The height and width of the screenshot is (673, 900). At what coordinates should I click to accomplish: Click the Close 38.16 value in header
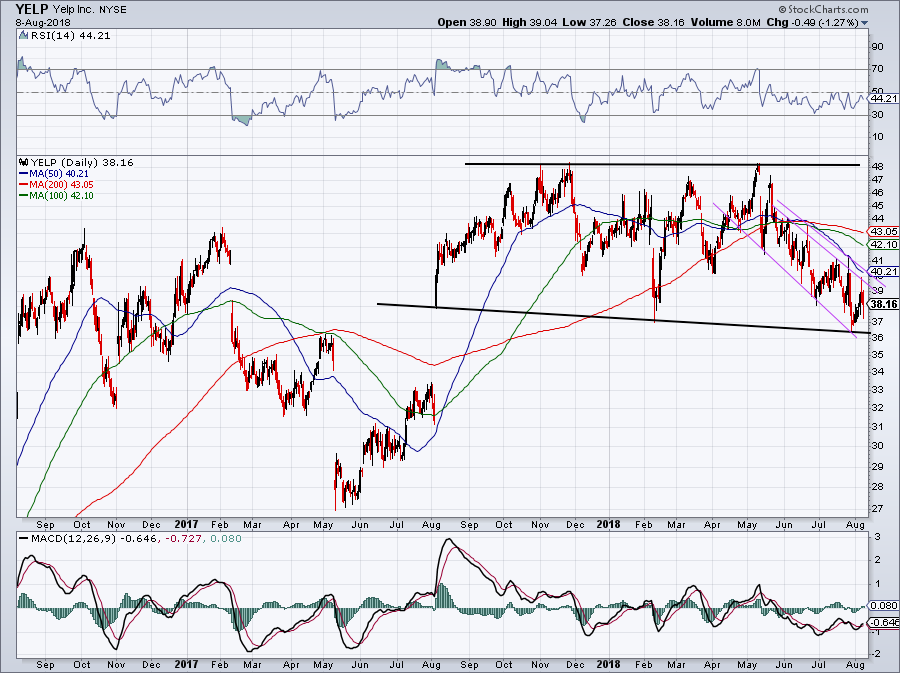[x=654, y=22]
